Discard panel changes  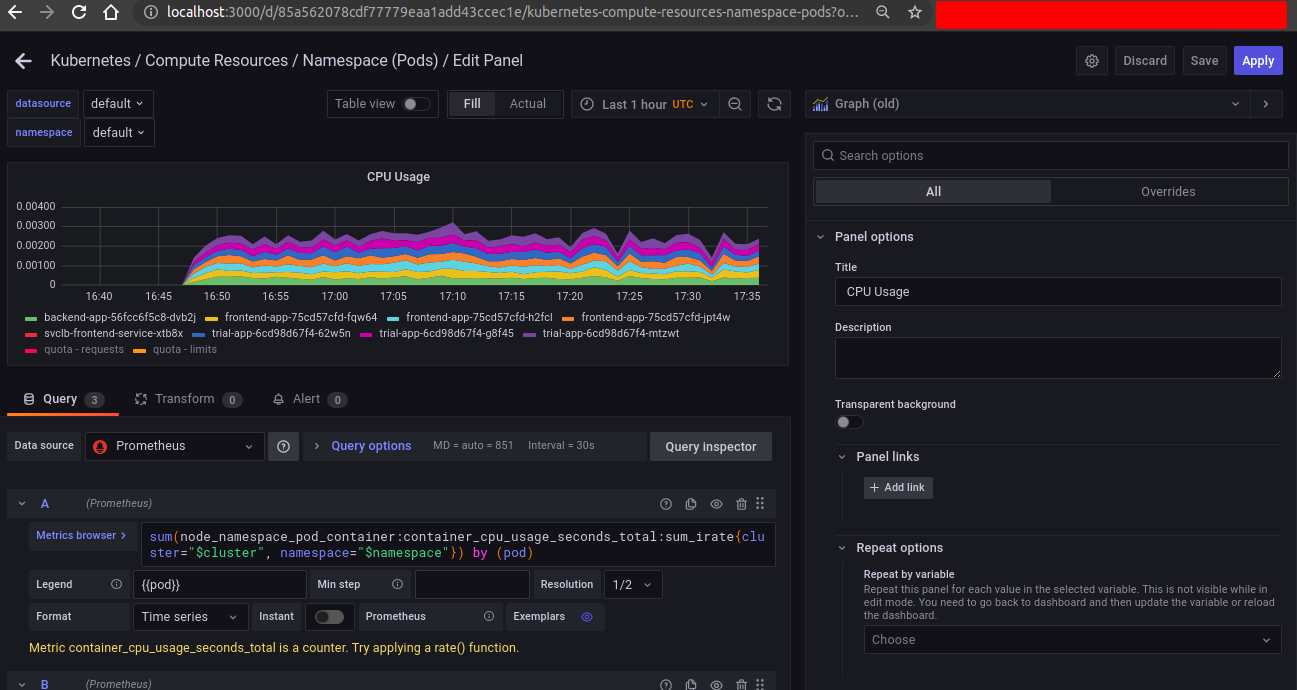click(1145, 61)
